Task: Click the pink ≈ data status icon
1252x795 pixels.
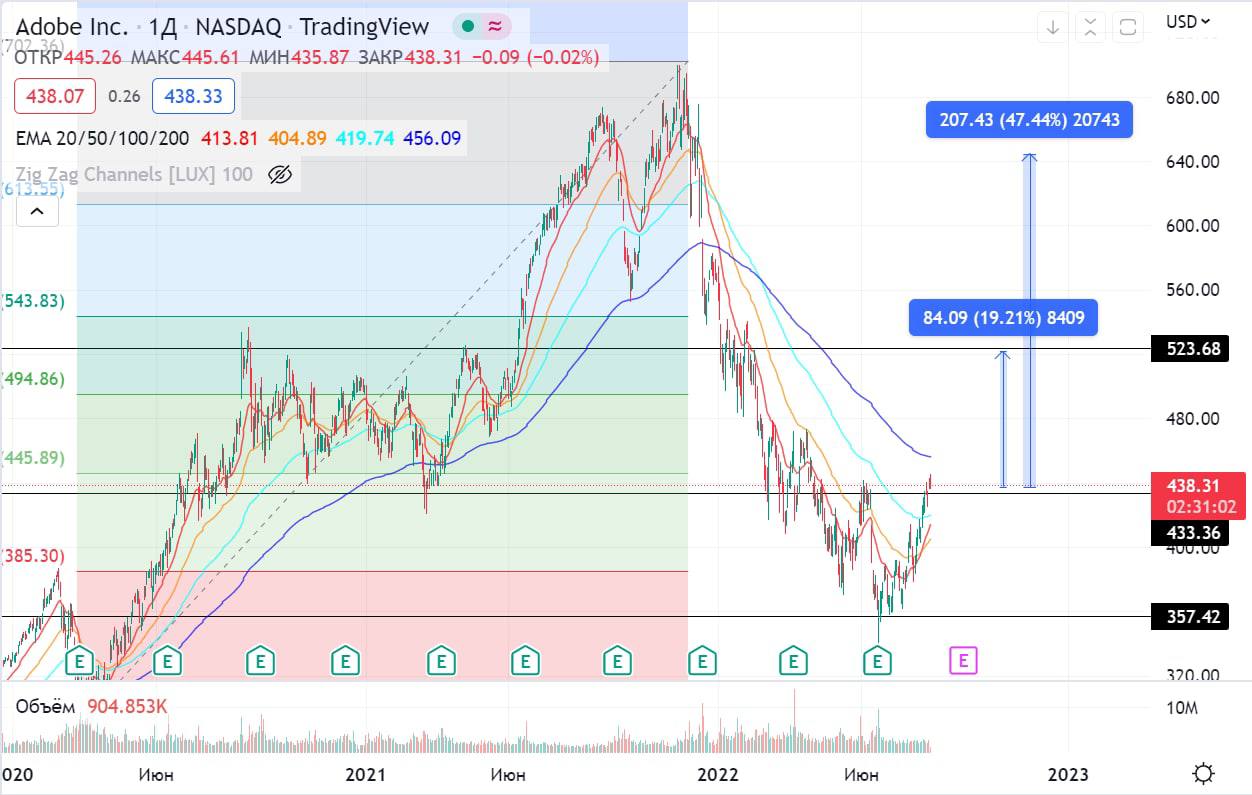Action: pyautogui.click(x=494, y=27)
